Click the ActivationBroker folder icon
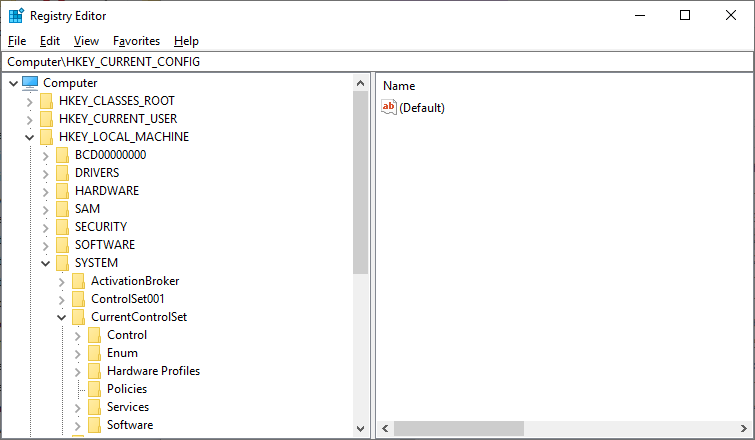The width and height of the screenshot is (755, 440). pos(78,281)
